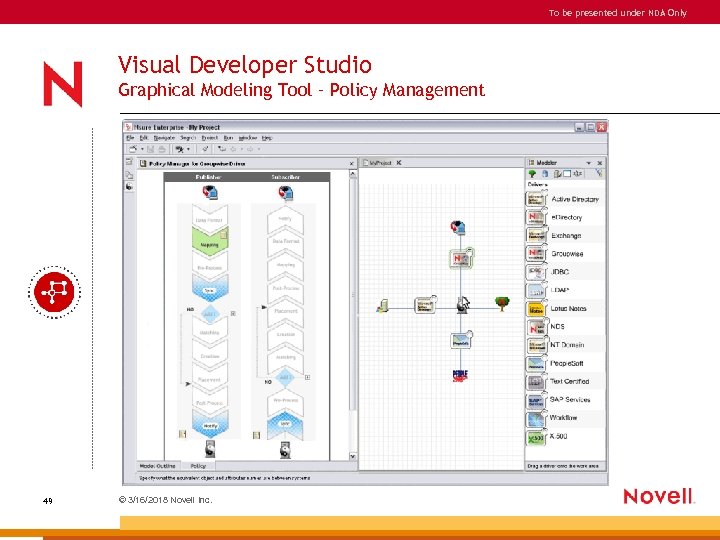Expand the plus box beside Publisher Add decision
Viewport: 720px width, 540px height.
[x=233, y=314]
